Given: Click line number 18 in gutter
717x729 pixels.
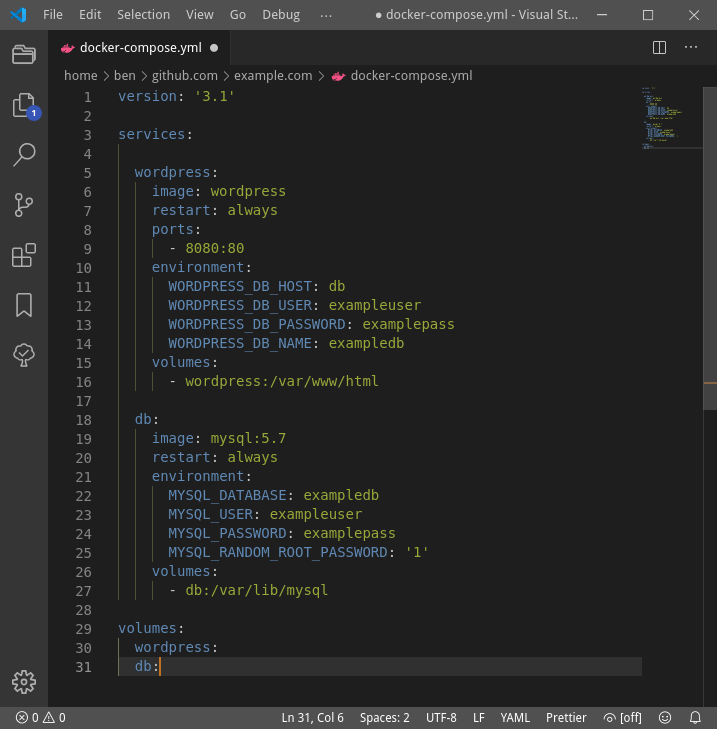Looking at the screenshot, I should [84, 420].
